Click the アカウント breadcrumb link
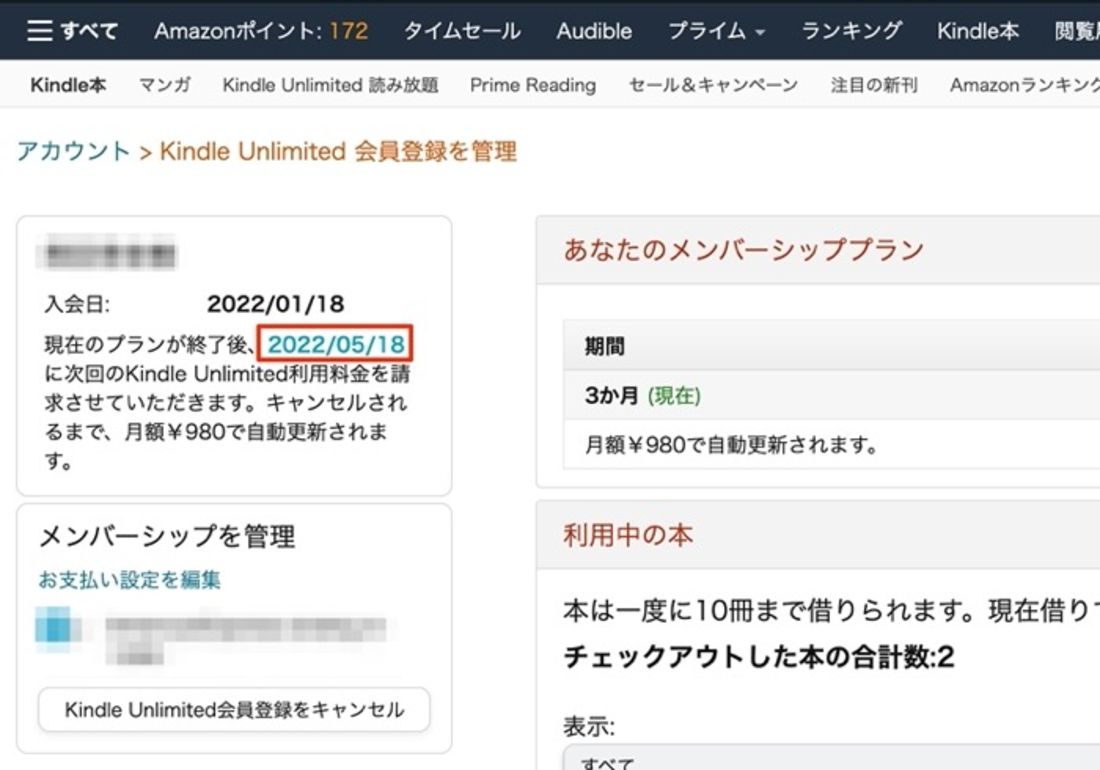The image size is (1100, 770). 74,151
